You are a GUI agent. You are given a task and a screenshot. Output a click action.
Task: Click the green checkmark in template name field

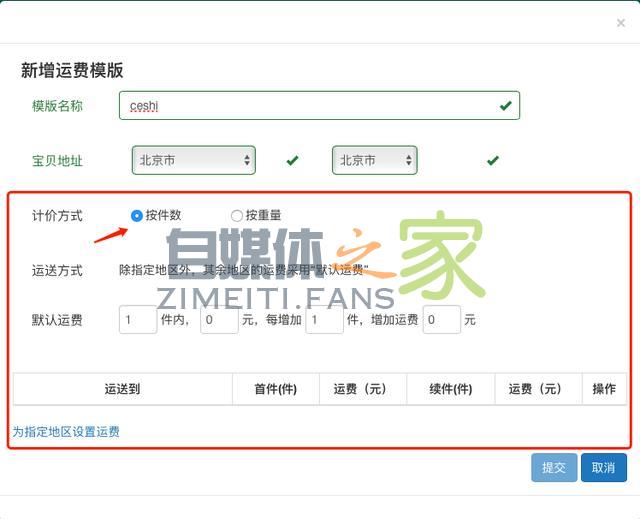pyautogui.click(x=506, y=105)
